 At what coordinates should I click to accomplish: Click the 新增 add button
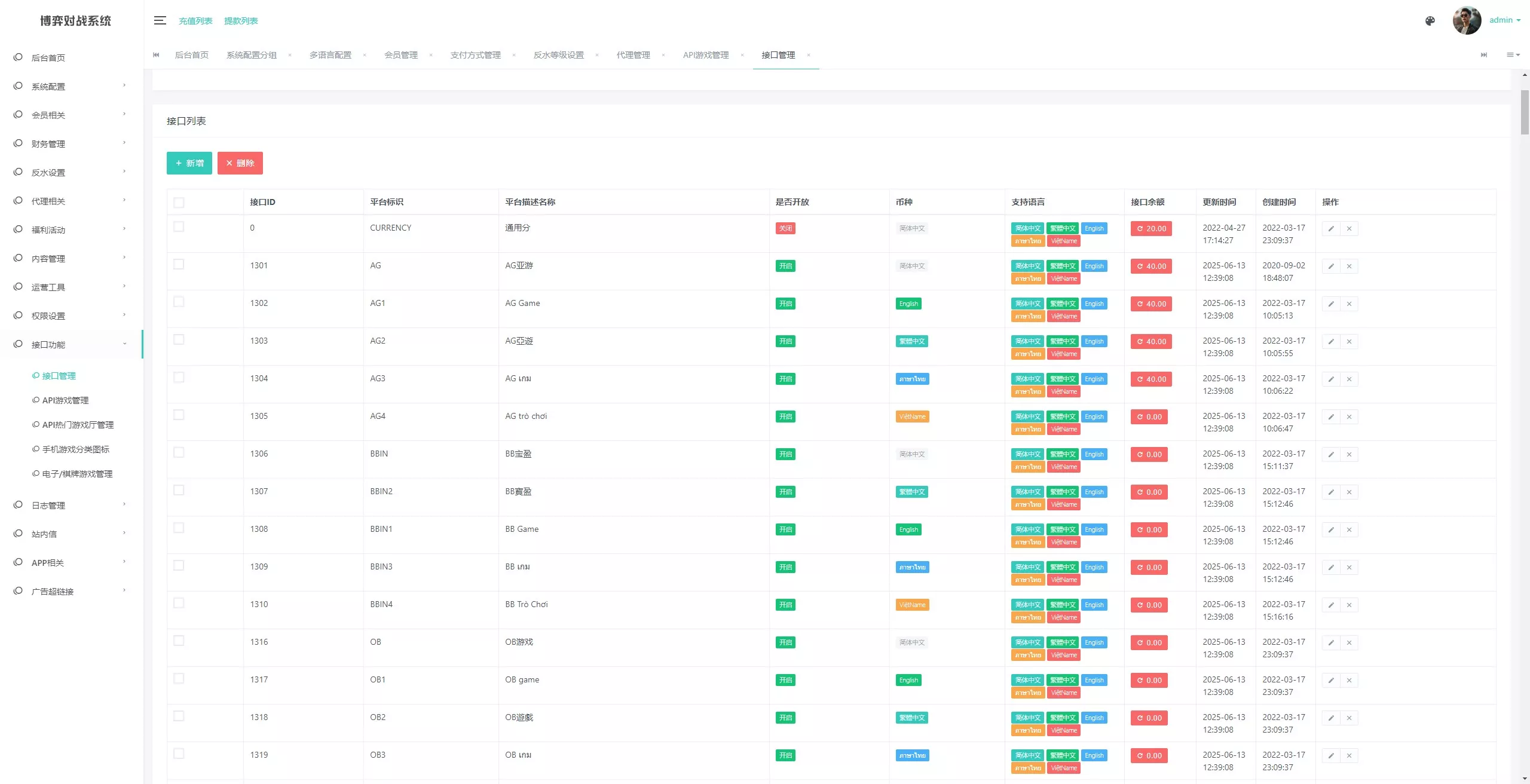[189, 163]
